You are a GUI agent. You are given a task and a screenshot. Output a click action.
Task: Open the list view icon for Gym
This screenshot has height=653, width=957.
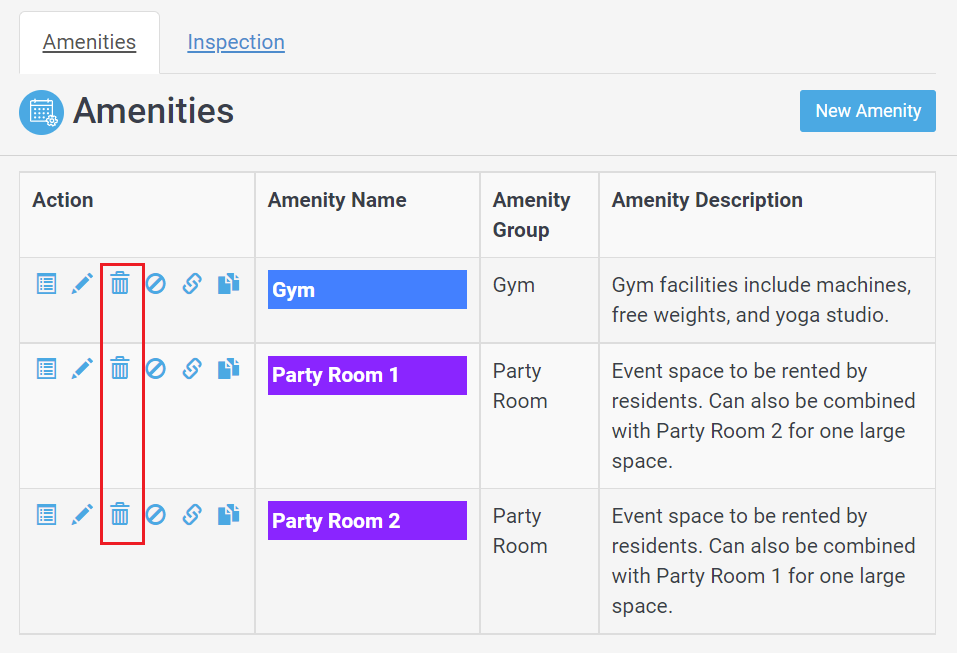[x=46, y=284]
